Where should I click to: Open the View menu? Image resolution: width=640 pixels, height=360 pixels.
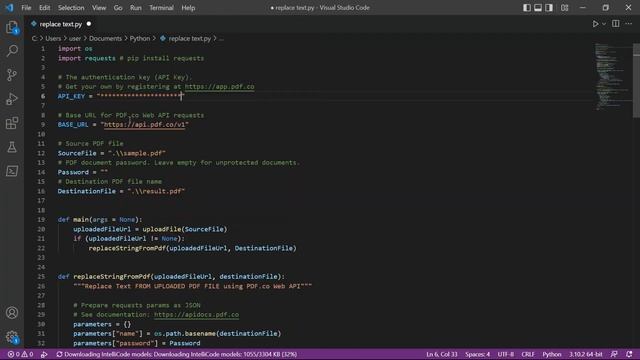[99, 8]
